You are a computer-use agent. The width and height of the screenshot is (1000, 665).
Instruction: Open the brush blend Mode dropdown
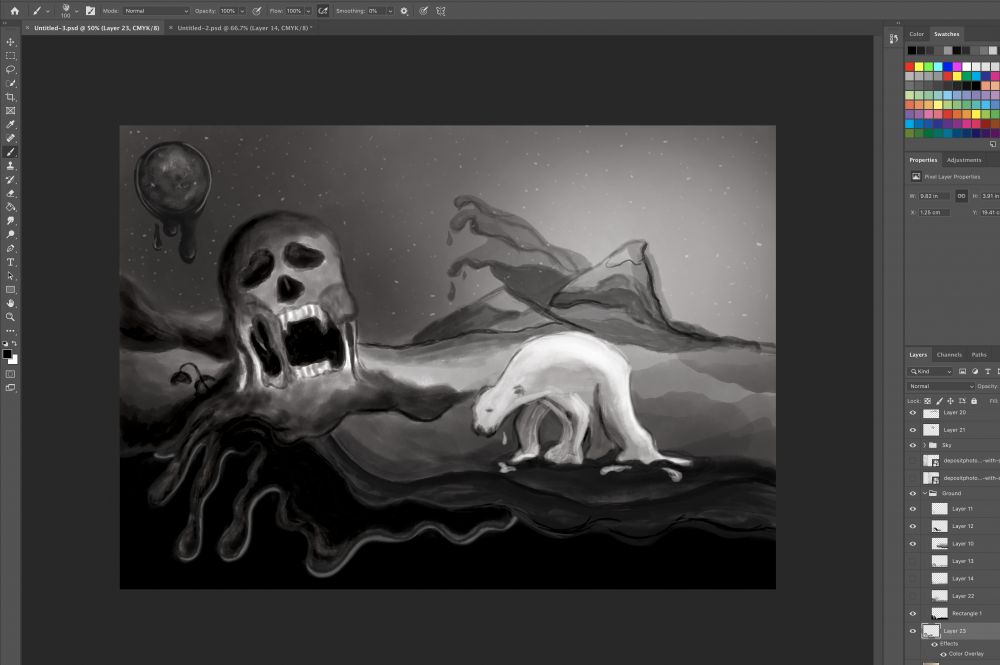pos(155,10)
